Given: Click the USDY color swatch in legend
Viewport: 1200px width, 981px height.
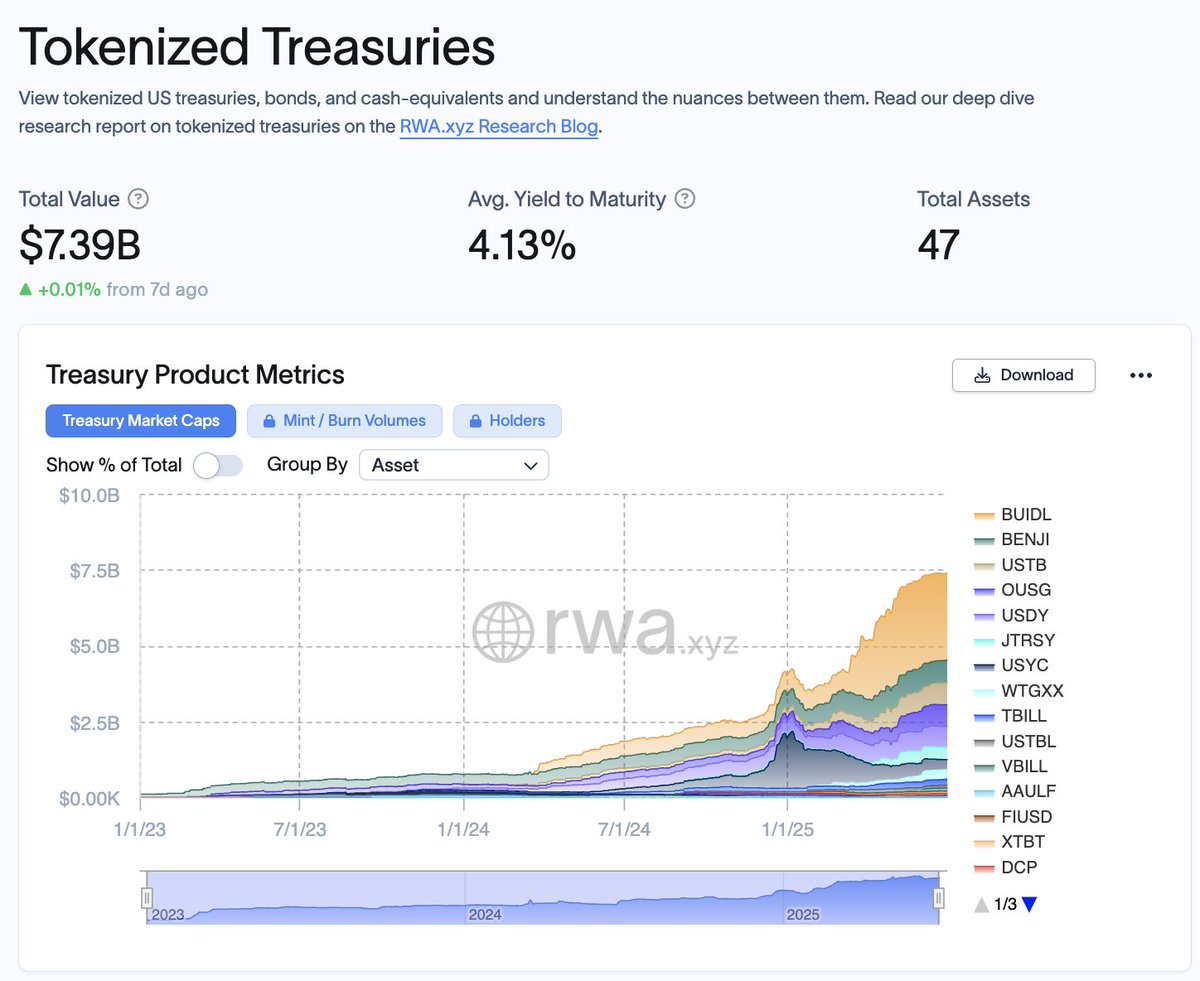Looking at the screenshot, I should (983, 616).
